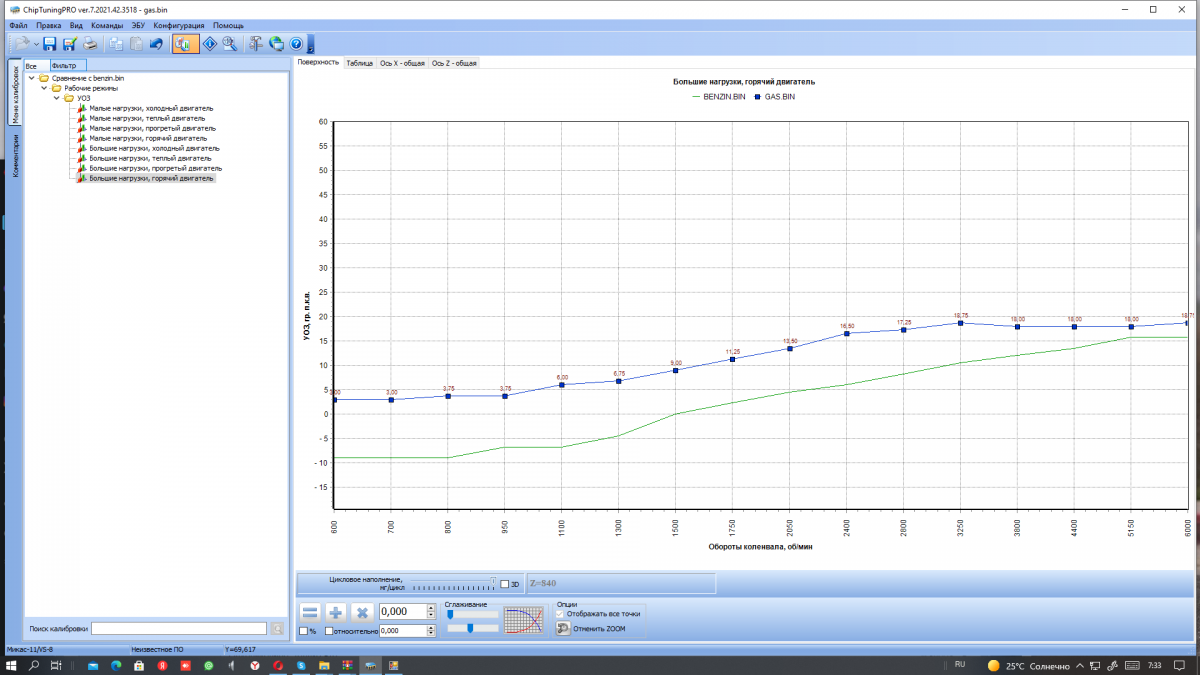Open the blue diamond info icon
This screenshot has height=675, width=1200.
[x=210, y=44]
